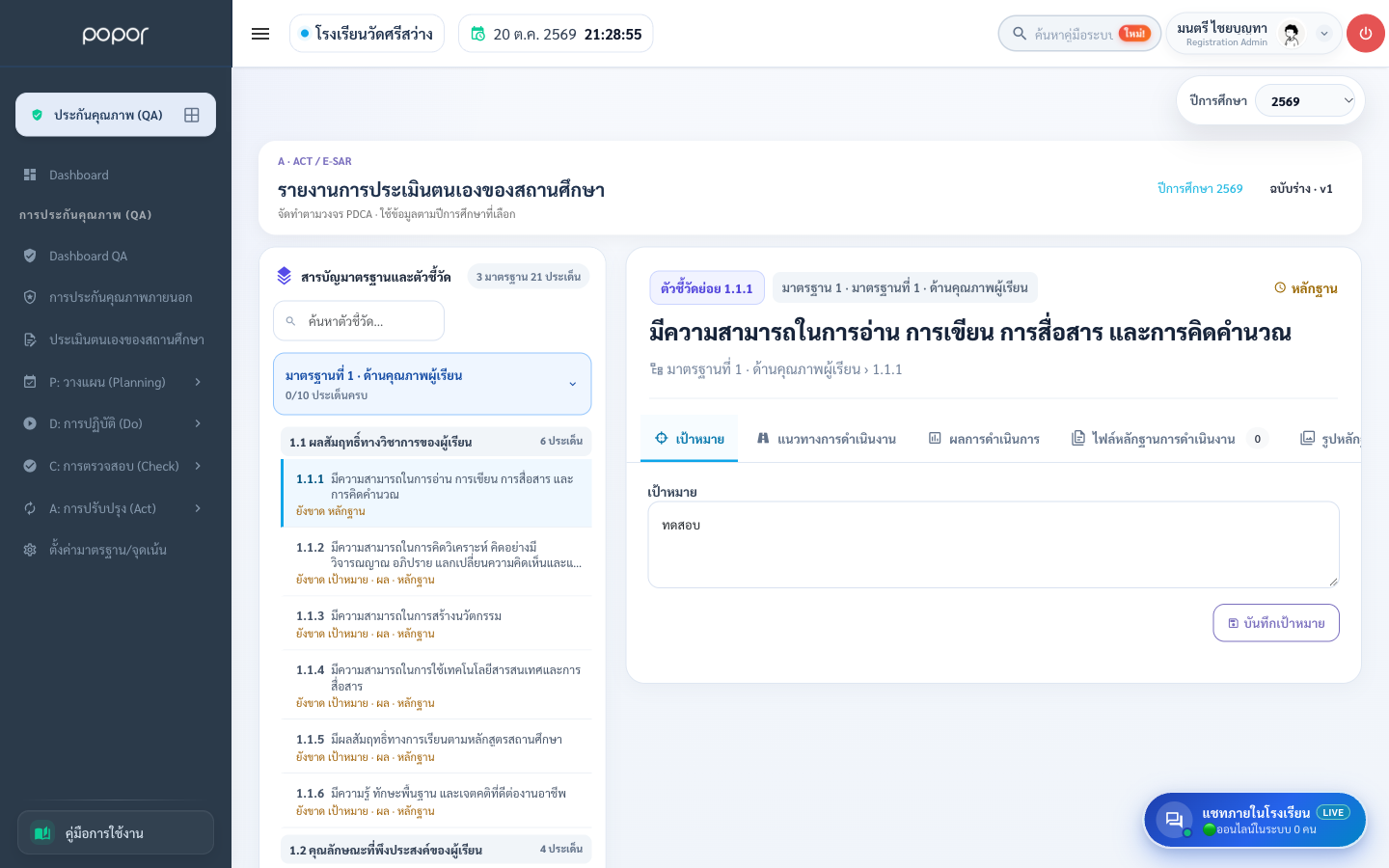
Task: Click the user avatar picture
Action: click(x=1291, y=34)
